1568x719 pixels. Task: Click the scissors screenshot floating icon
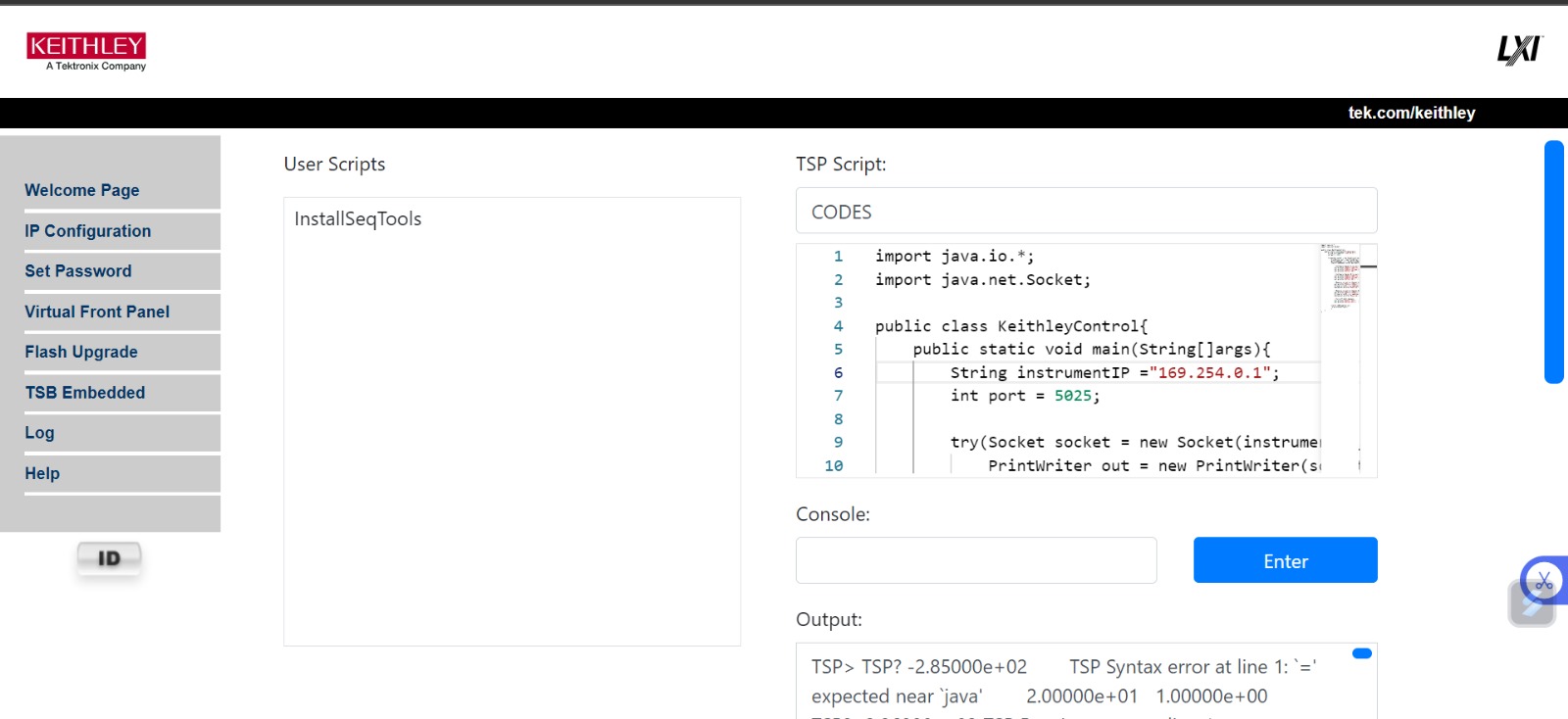click(x=1543, y=581)
